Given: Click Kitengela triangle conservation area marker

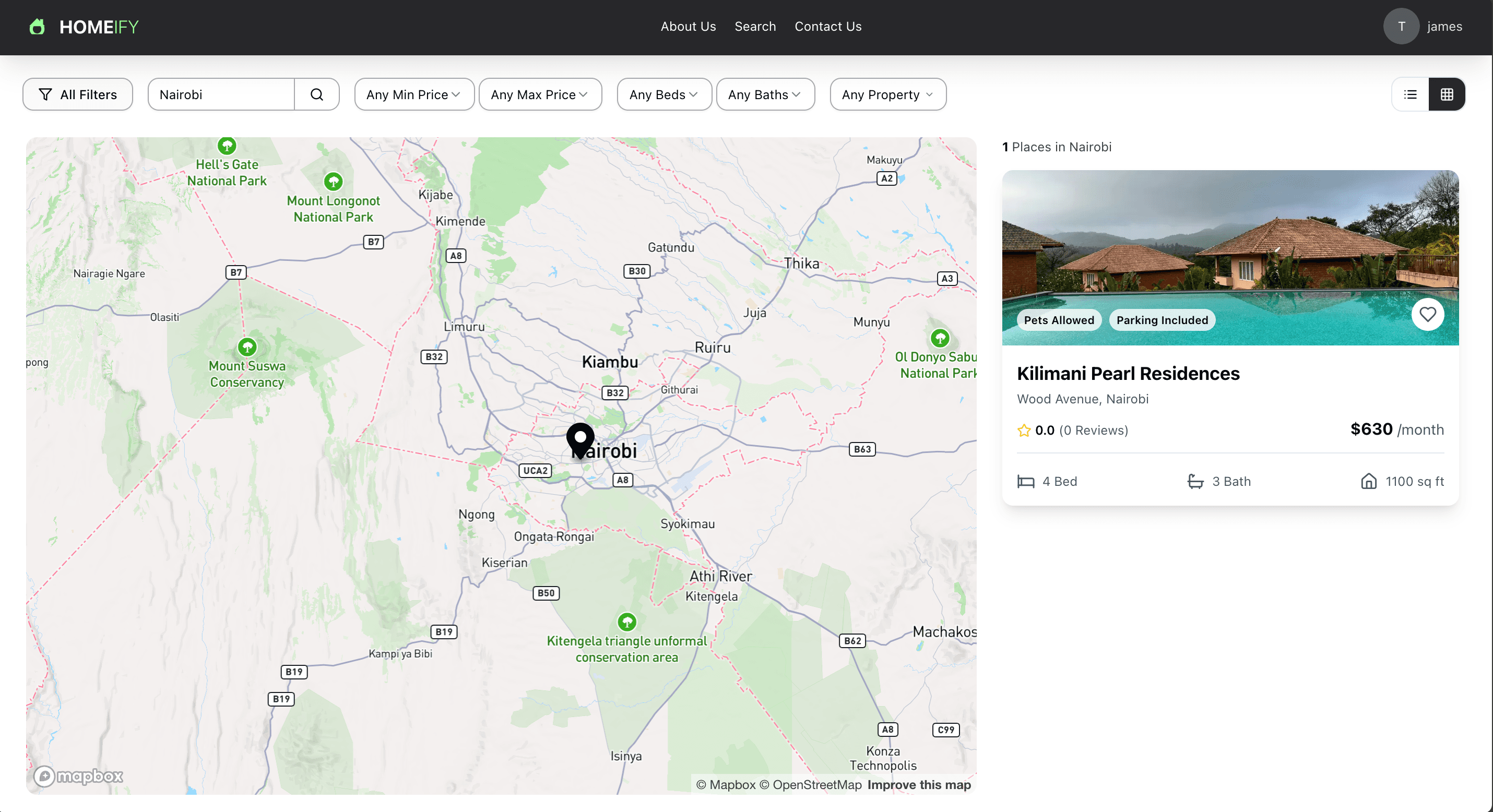Looking at the screenshot, I should click(x=626, y=622).
